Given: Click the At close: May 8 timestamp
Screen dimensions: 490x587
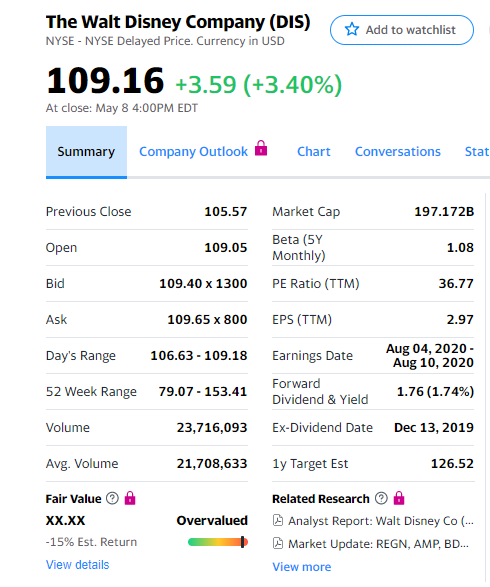Looking at the screenshot, I should 122,108.
